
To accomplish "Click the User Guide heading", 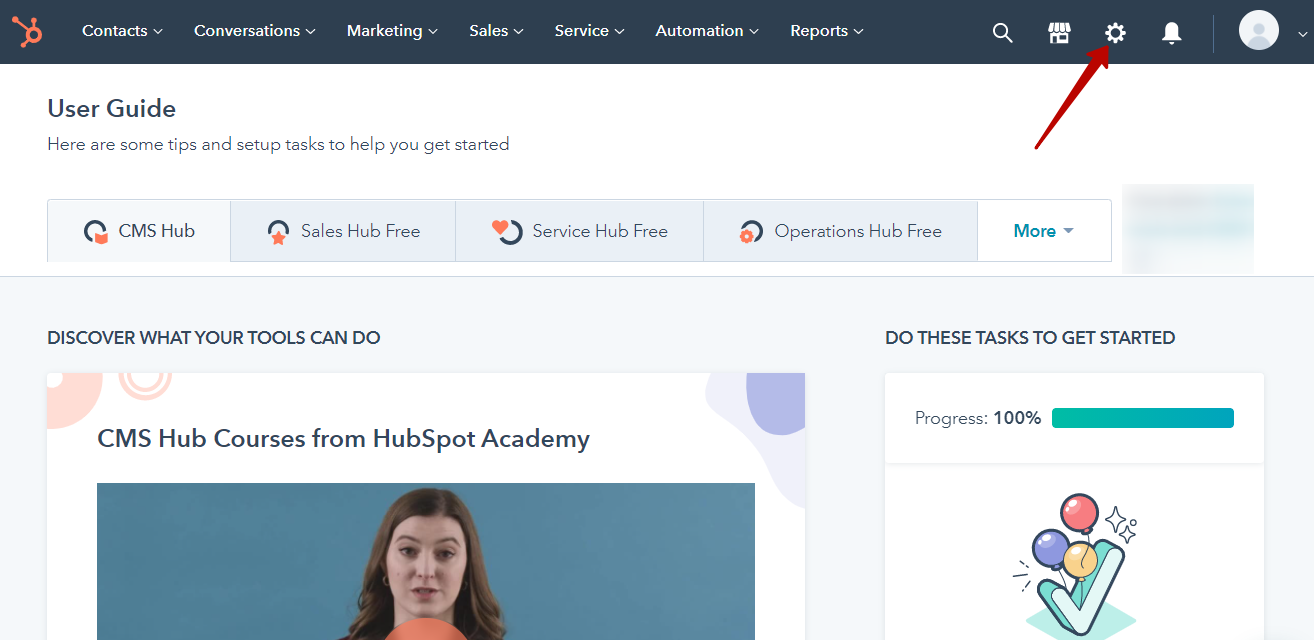I will click(x=112, y=109).
